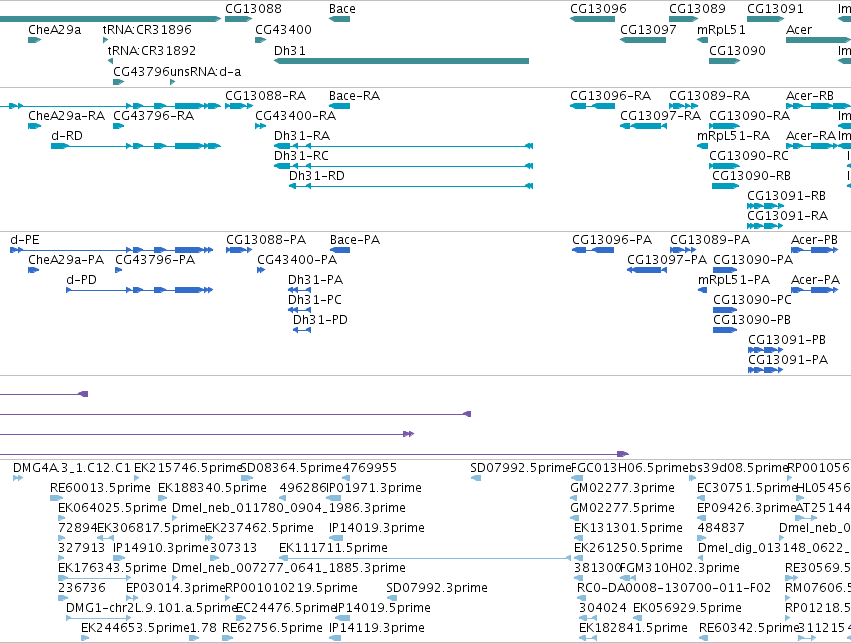Select the Dh31-RC transcript label
851x643 pixels.
pyautogui.click(x=301, y=156)
